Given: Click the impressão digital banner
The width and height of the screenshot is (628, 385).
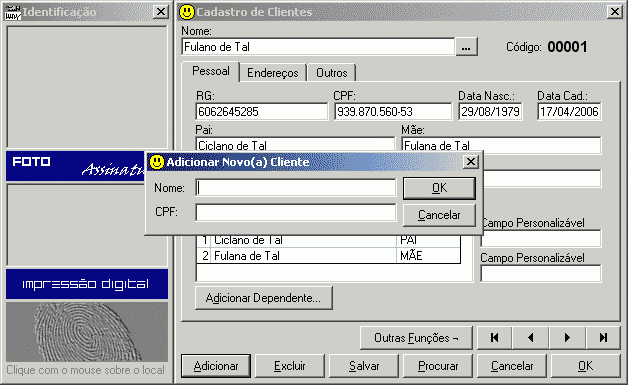Looking at the screenshot, I should (87, 284).
